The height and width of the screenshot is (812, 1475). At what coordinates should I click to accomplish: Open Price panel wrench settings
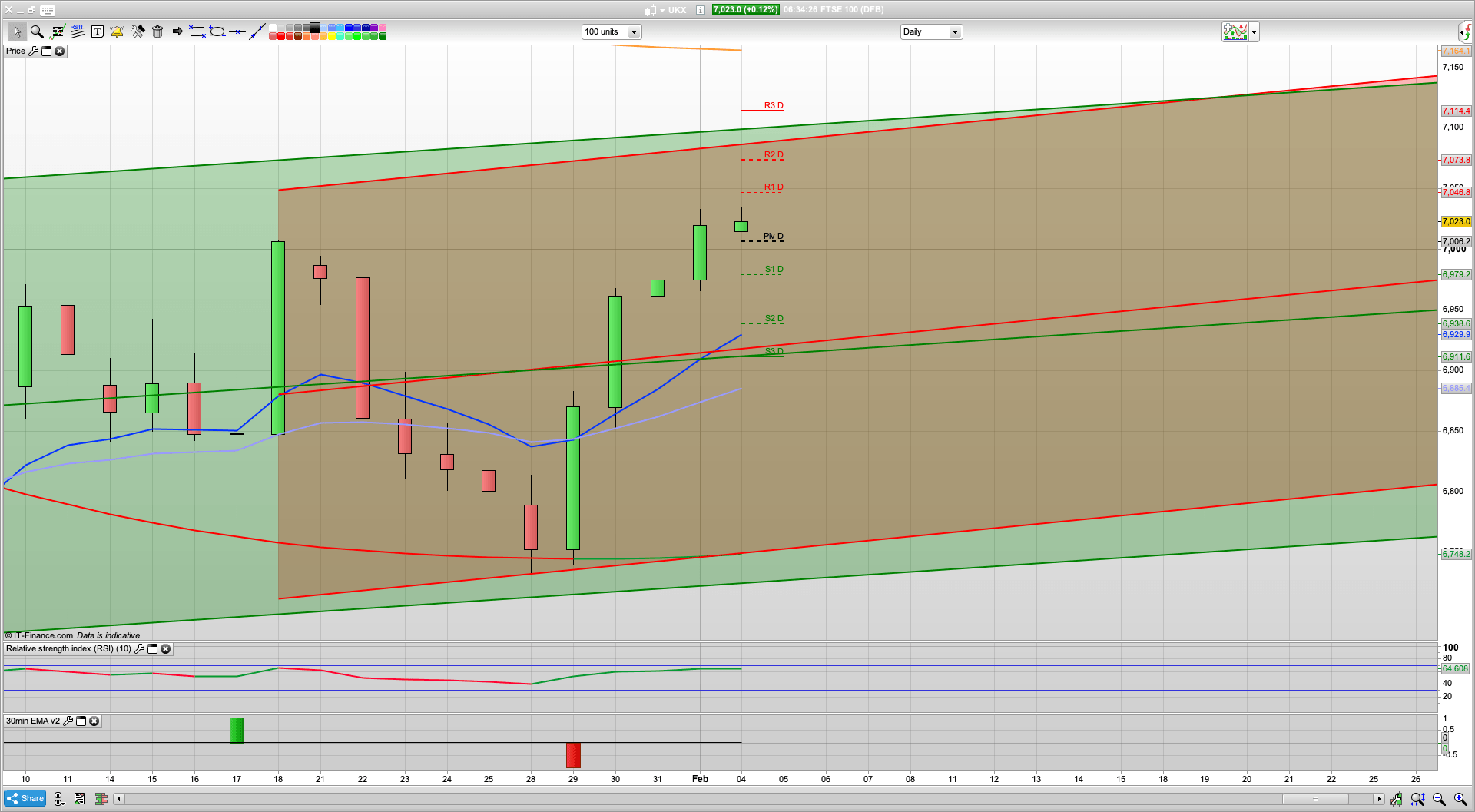coord(33,51)
